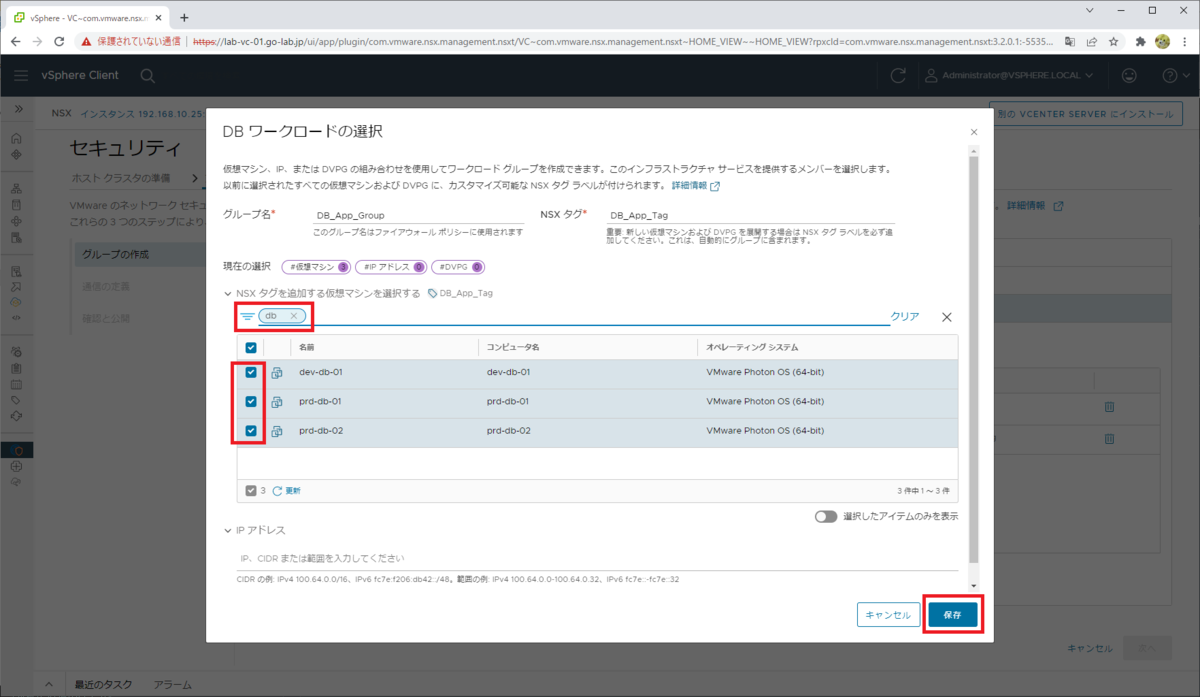Click the クリア link to clear filters
This screenshot has height=697, width=1200.
pos(904,314)
